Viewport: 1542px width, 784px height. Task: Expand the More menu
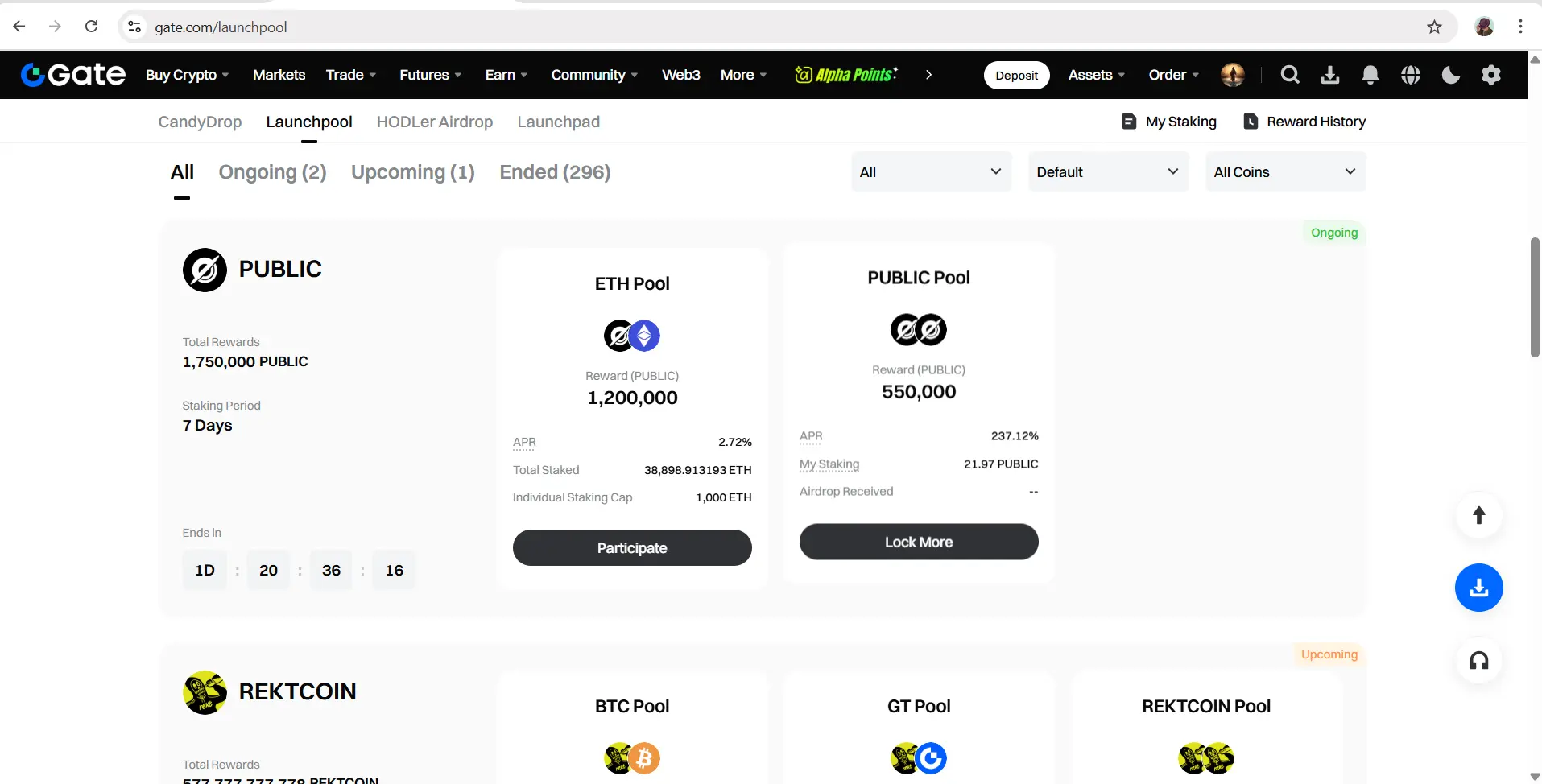tap(744, 75)
